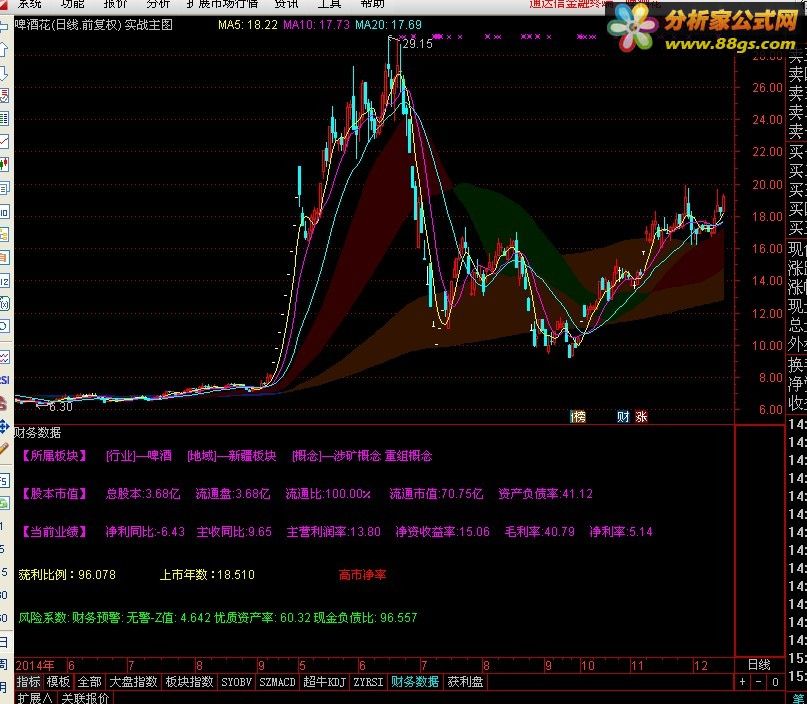Image resolution: width=807 pixels, height=704 pixels.
Task: Click the MA10: 17.73 indicator value
Action: coord(317,25)
